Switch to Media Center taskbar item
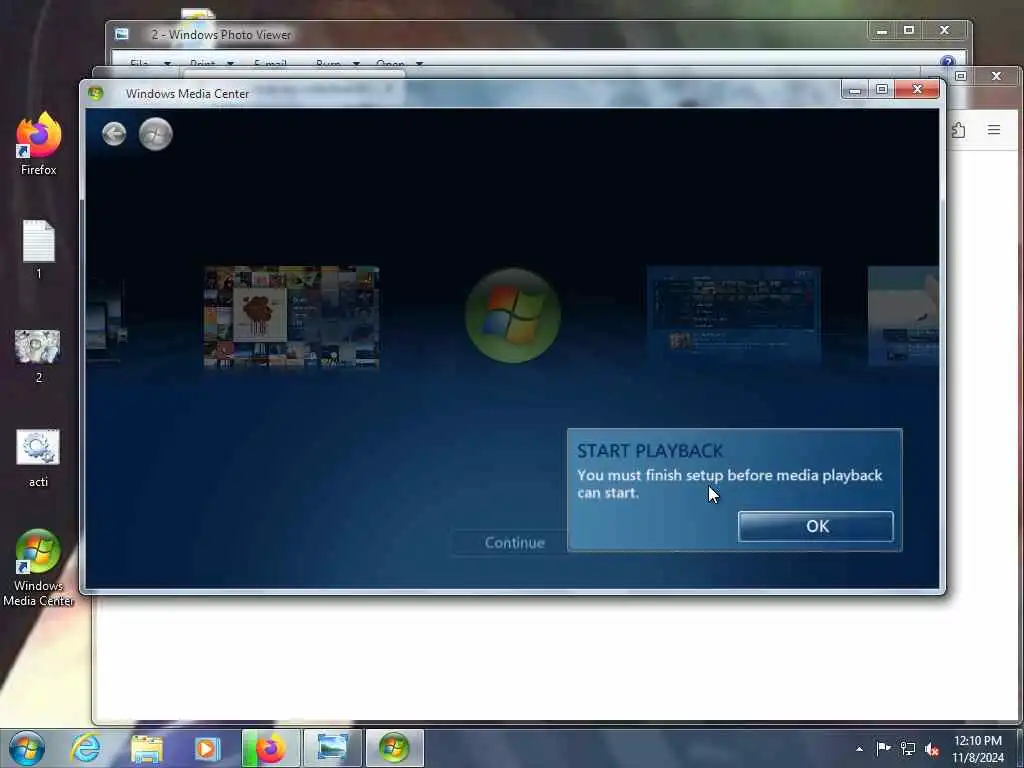Image resolution: width=1024 pixels, height=768 pixels. click(394, 748)
